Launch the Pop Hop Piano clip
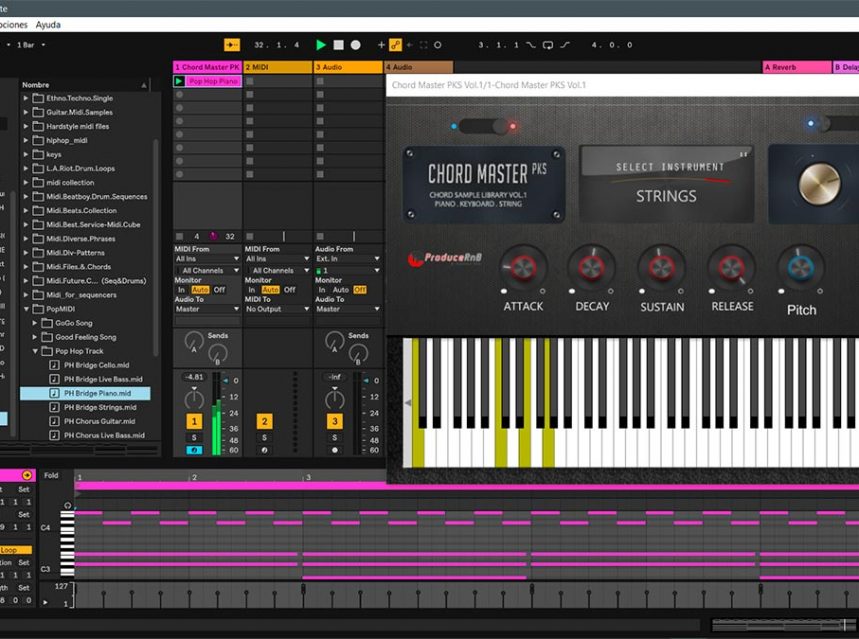859x639 pixels. tap(179, 81)
